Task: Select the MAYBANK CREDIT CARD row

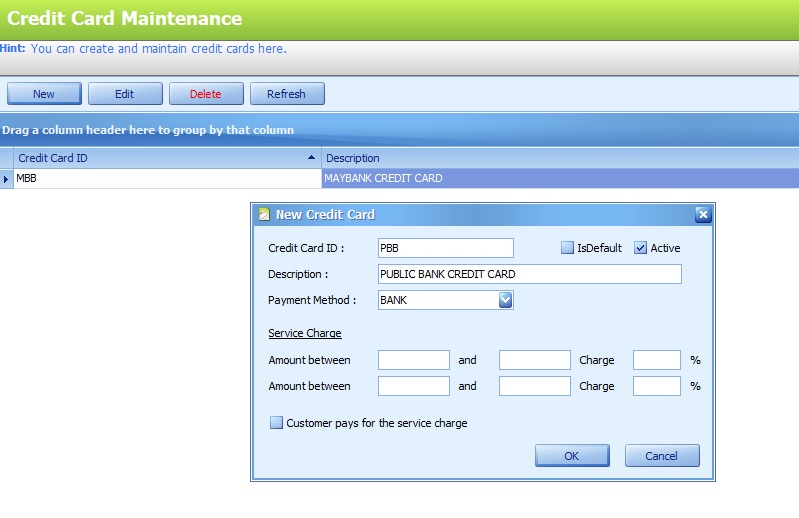Action: pos(560,179)
